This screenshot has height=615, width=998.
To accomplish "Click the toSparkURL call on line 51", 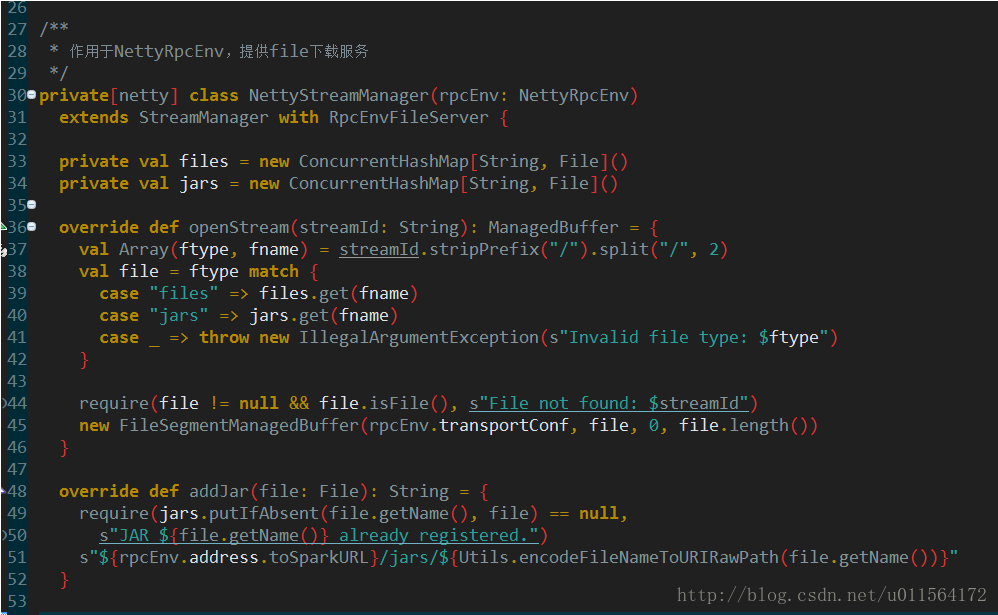I will 319,558.
